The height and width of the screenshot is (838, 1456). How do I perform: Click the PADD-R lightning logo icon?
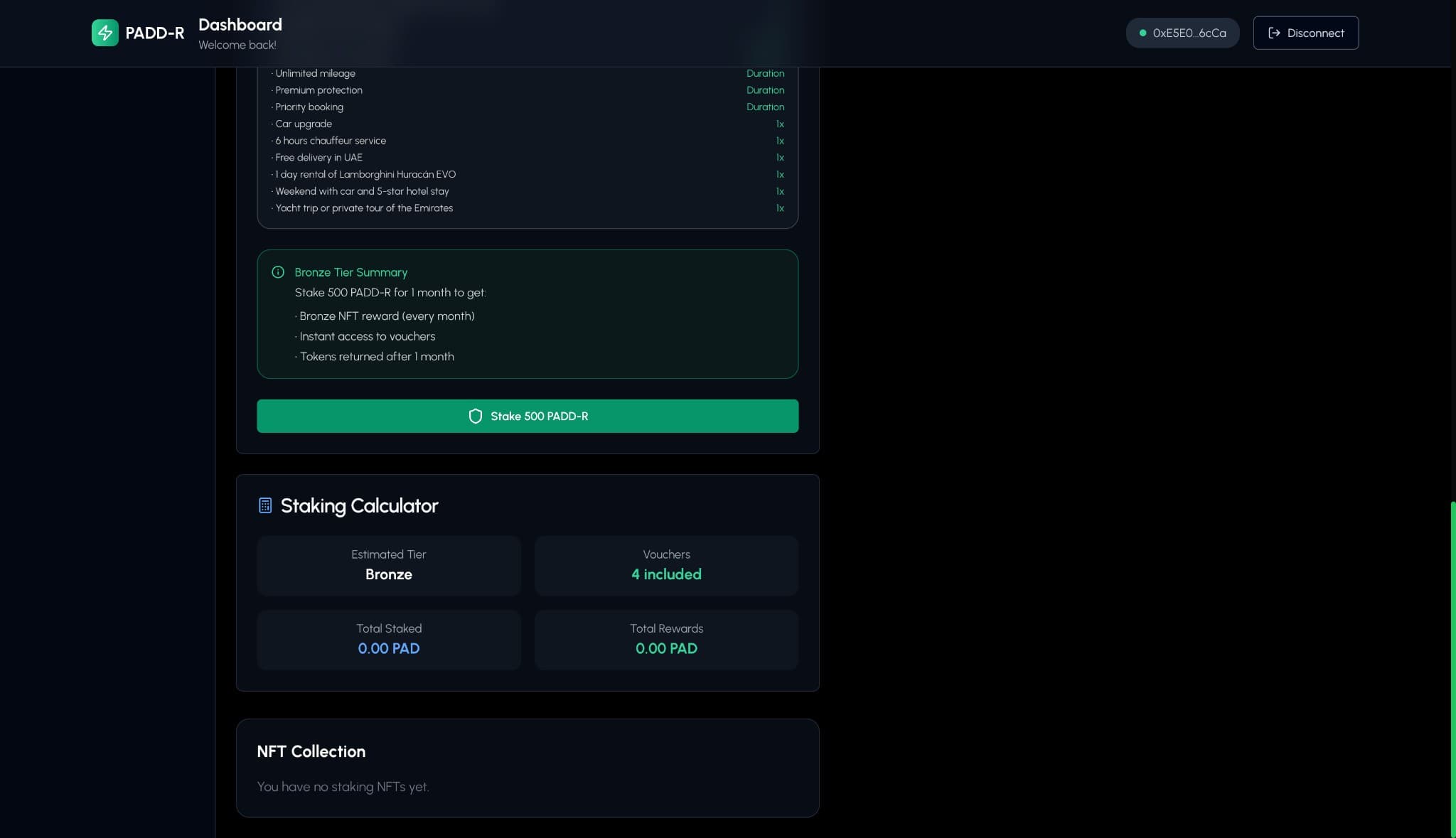(x=105, y=32)
